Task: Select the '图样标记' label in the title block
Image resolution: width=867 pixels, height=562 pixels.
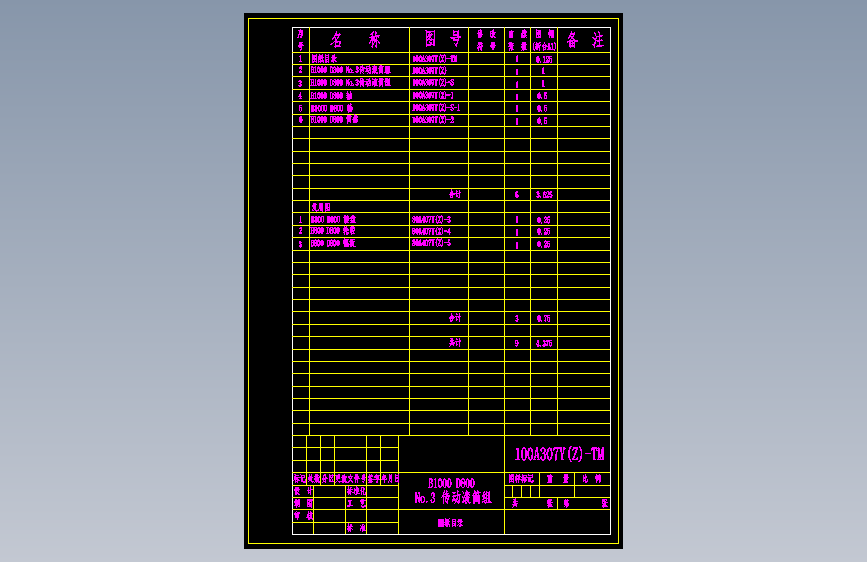Action: [x=521, y=478]
